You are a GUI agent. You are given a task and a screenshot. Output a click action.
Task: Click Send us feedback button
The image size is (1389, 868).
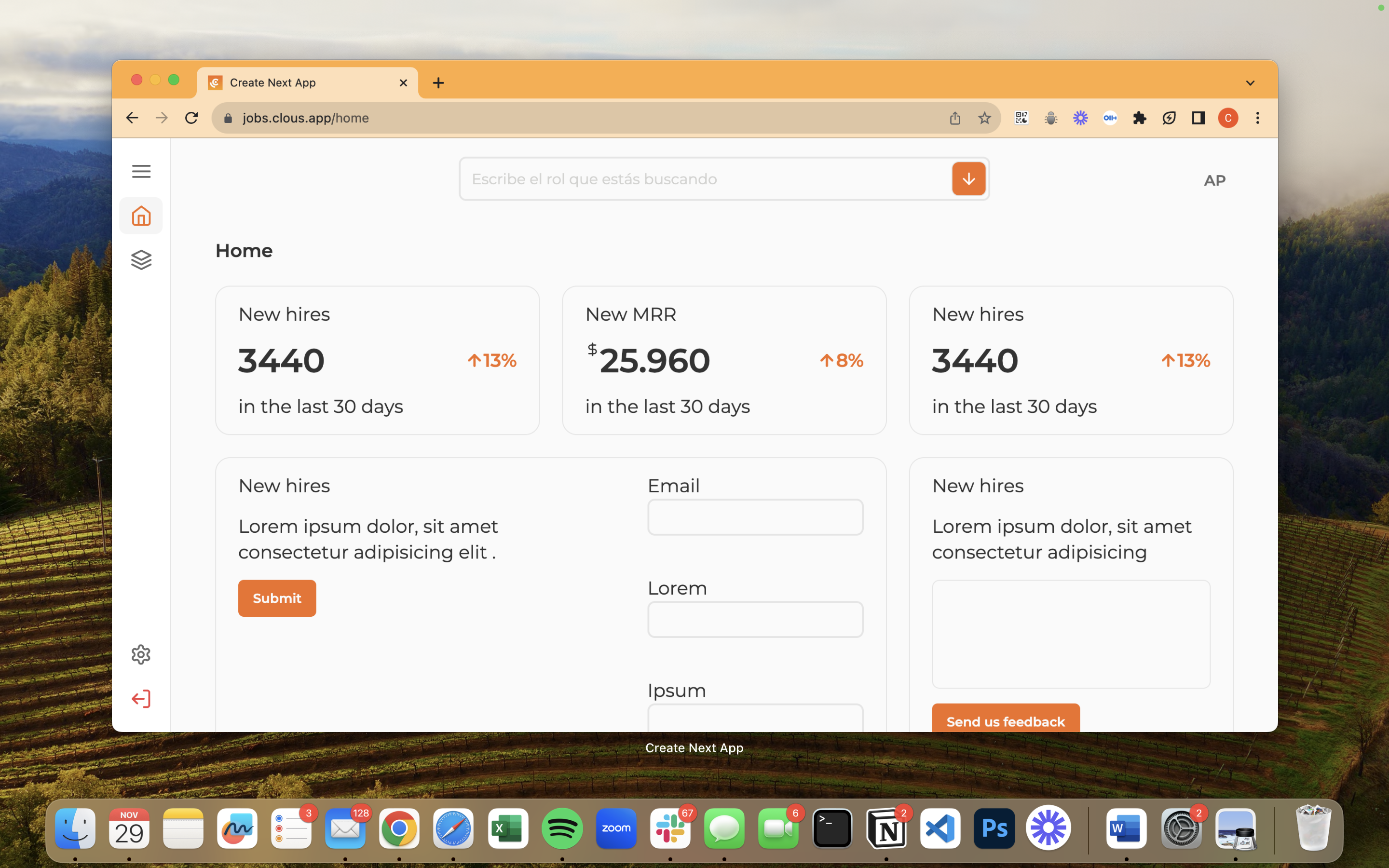[x=1006, y=720]
